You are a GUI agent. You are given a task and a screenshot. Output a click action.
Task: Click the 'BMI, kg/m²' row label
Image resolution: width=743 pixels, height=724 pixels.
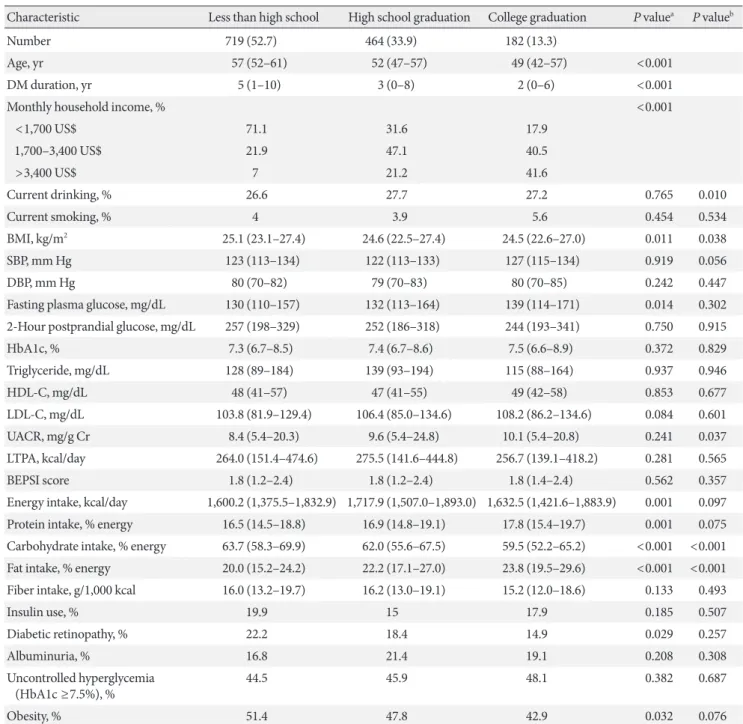[x=37, y=239]
